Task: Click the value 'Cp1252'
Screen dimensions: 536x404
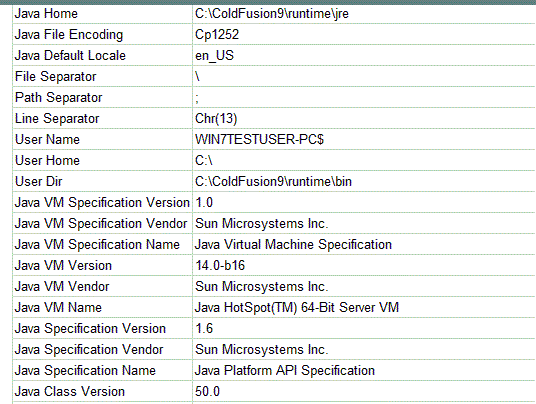Action: 217,35
